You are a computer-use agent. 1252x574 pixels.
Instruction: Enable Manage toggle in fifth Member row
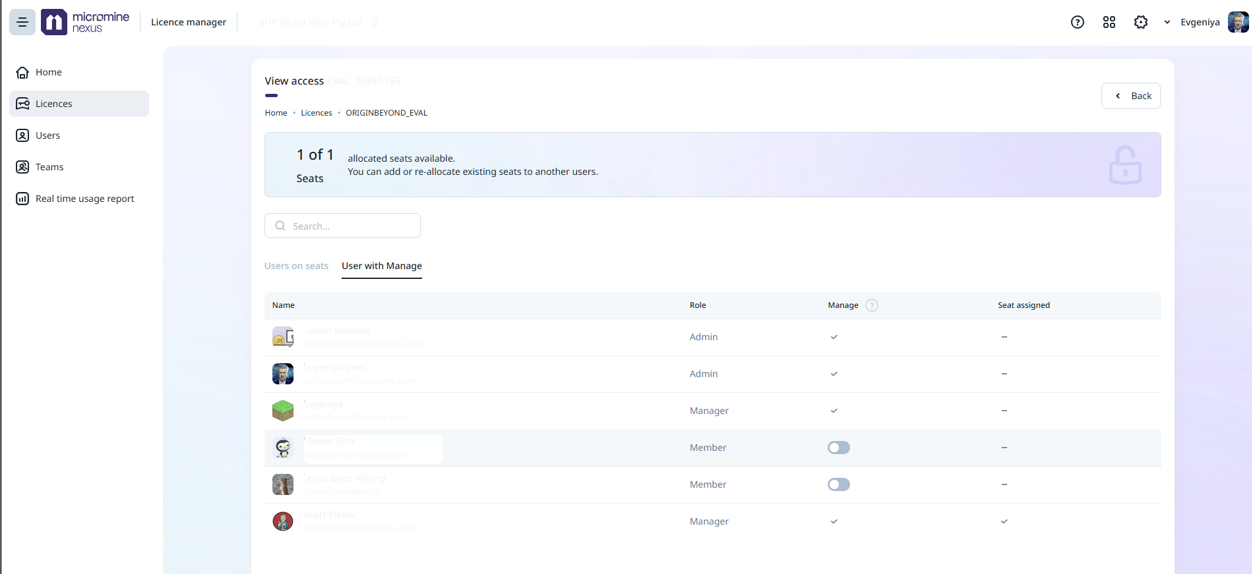pos(838,485)
